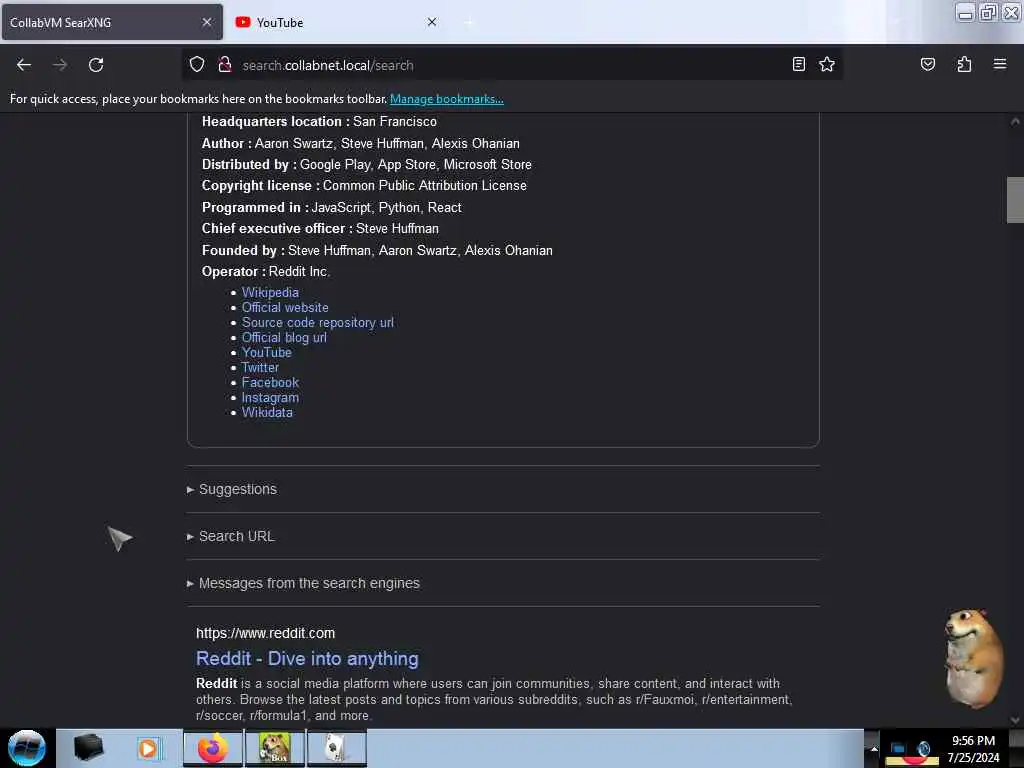Close the CollabVM SearXNG tab
The image size is (1024, 768).
207,22
